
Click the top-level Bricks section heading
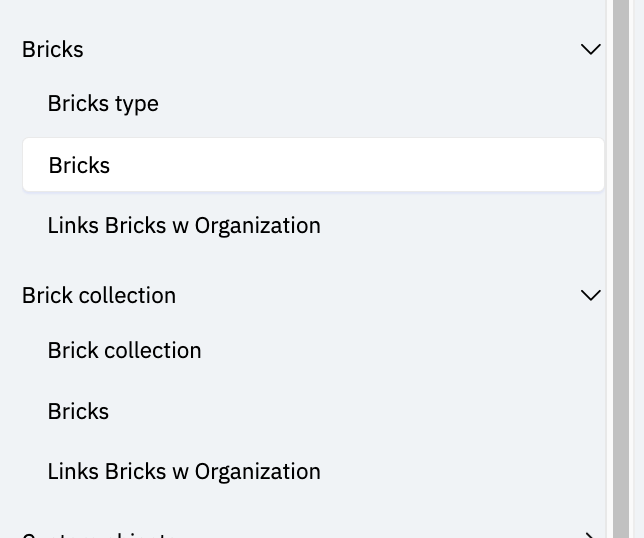53,49
